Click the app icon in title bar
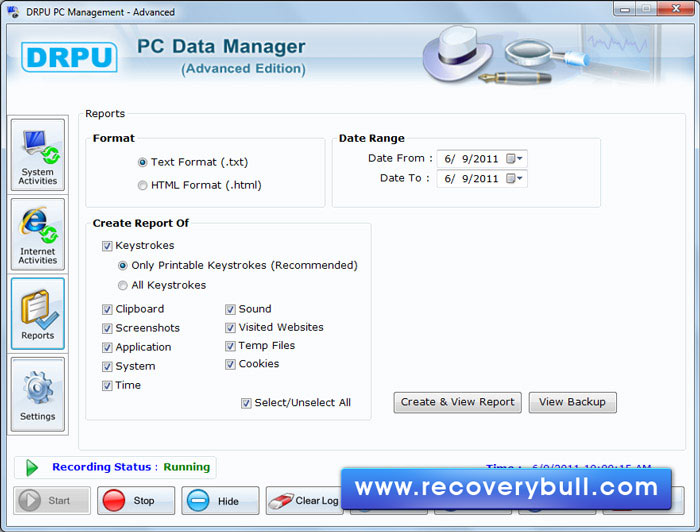This screenshot has height=532, width=700. point(13,12)
